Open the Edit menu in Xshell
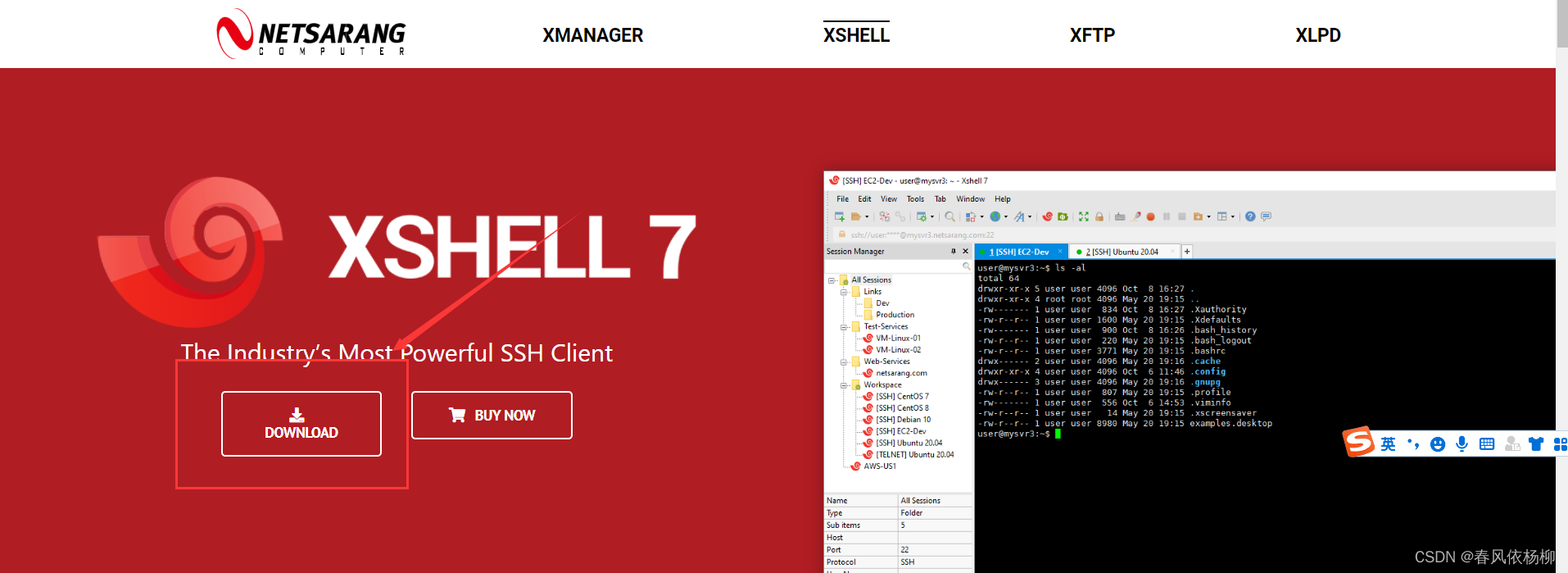This screenshot has width=1568, height=573. pos(864,199)
